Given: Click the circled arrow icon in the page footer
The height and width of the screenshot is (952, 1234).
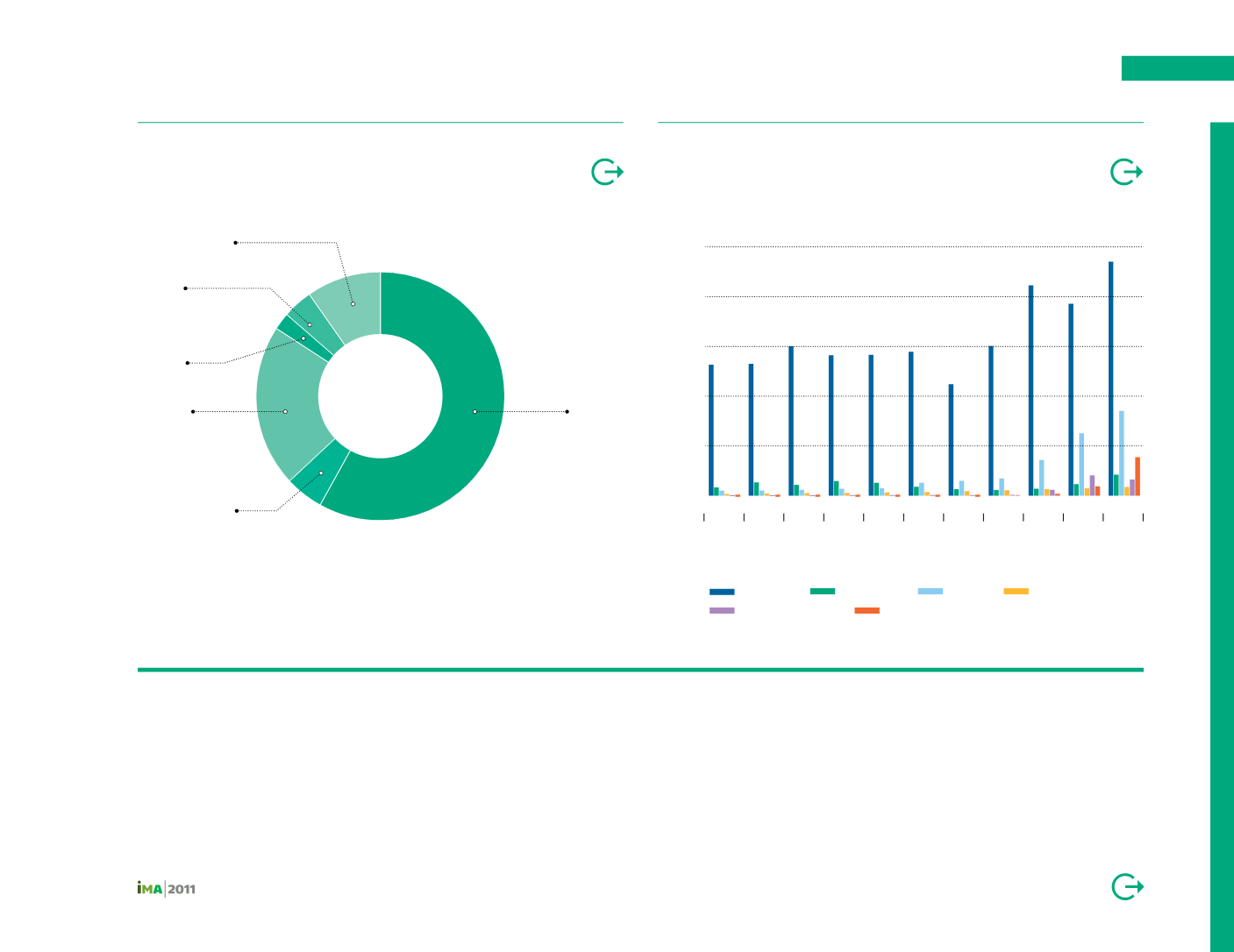Looking at the screenshot, I should (x=1128, y=887).
